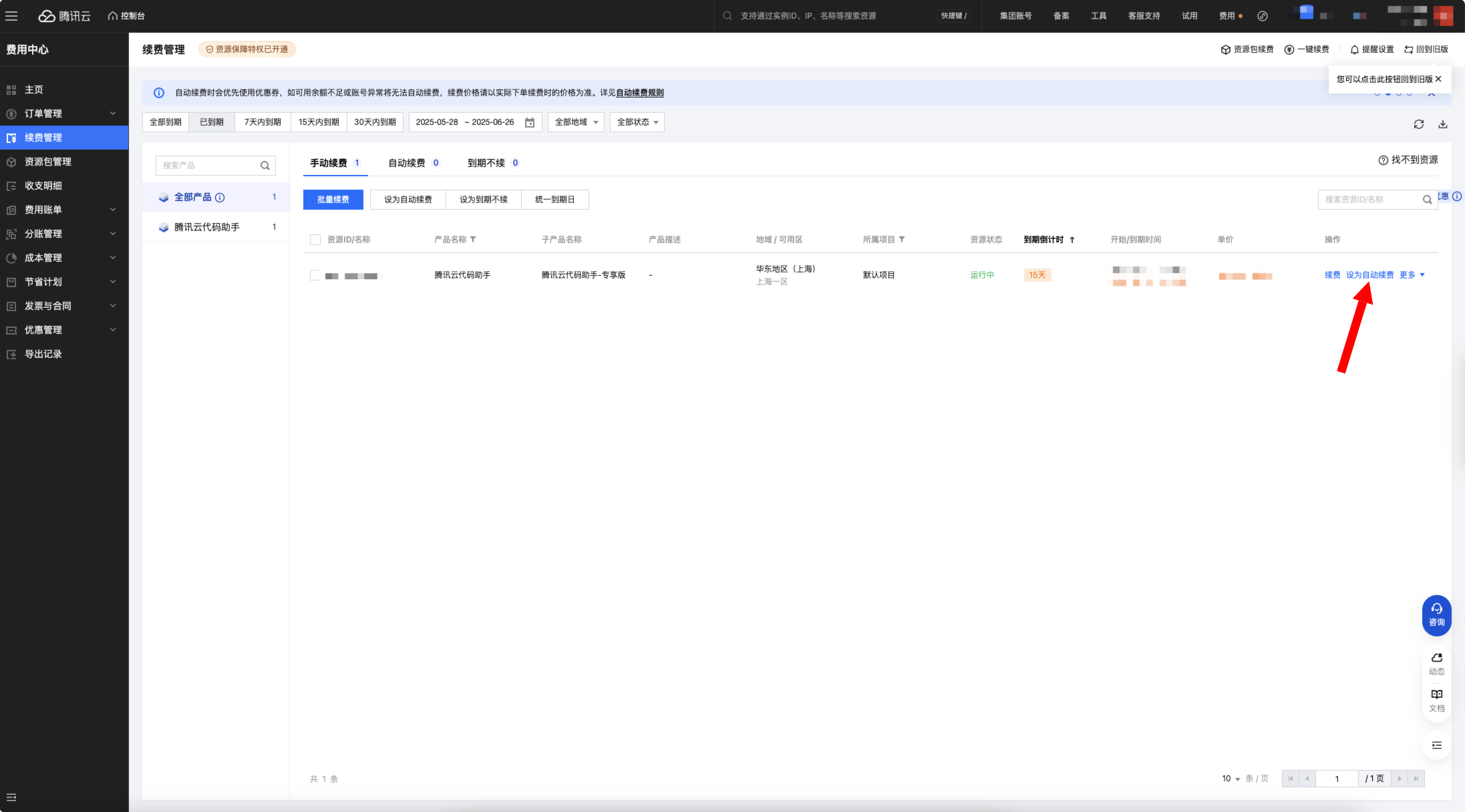Tick the resource row checkbox
Image resolution: width=1465 pixels, height=812 pixels.
pos(315,275)
